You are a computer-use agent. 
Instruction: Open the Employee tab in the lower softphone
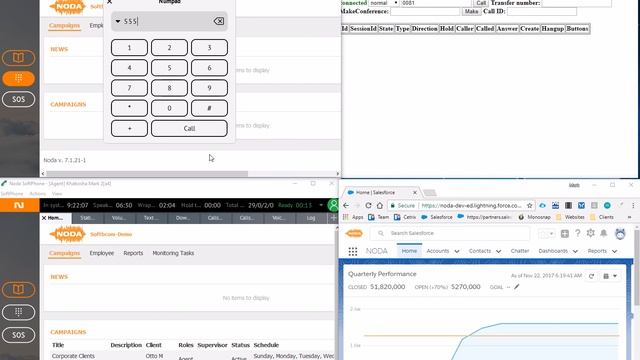click(102, 253)
